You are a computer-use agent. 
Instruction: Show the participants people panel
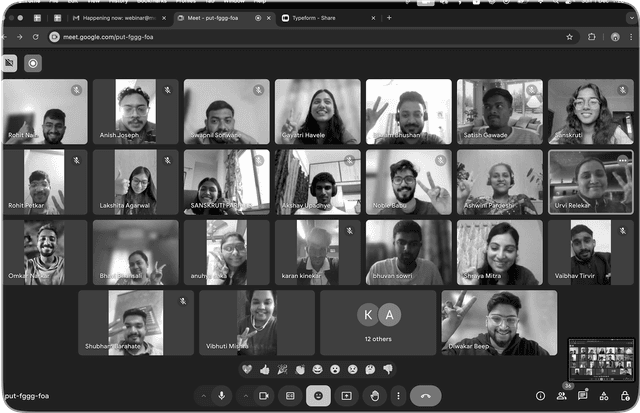561,396
